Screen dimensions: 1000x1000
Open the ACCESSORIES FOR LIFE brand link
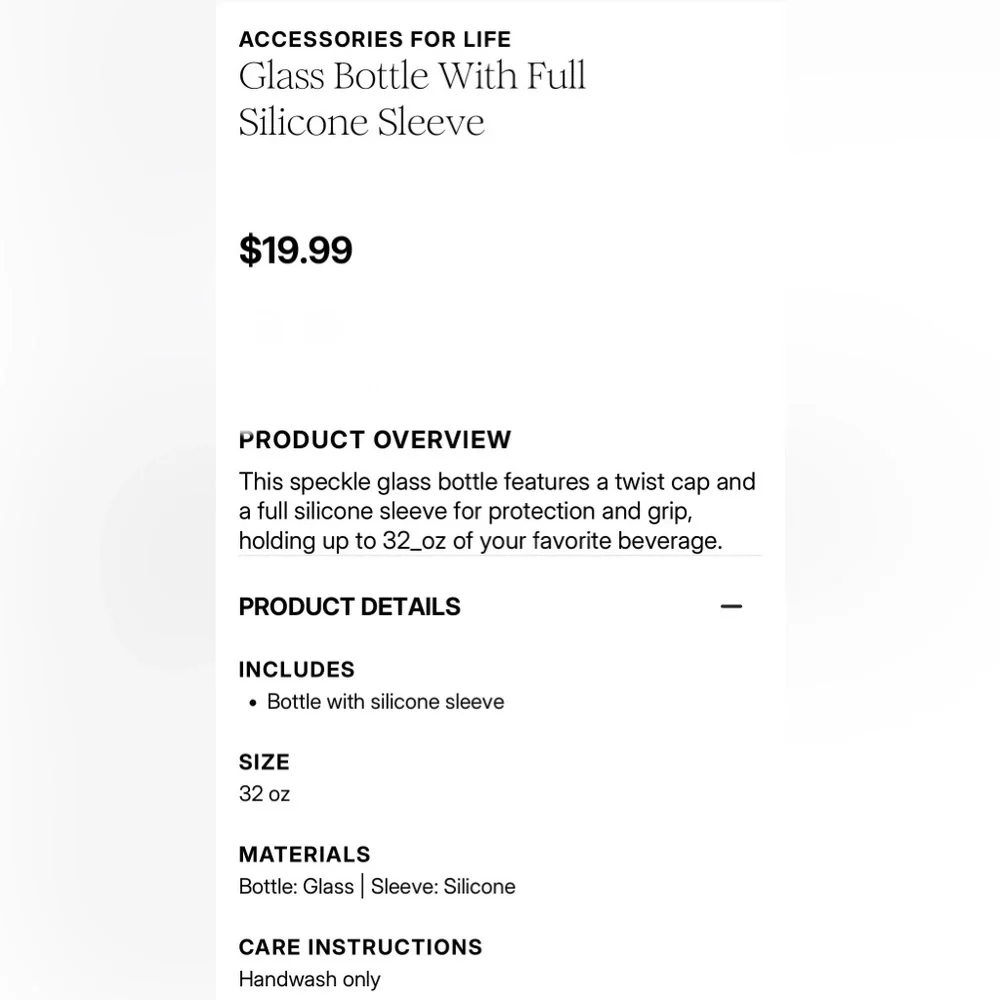tap(375, 40)
